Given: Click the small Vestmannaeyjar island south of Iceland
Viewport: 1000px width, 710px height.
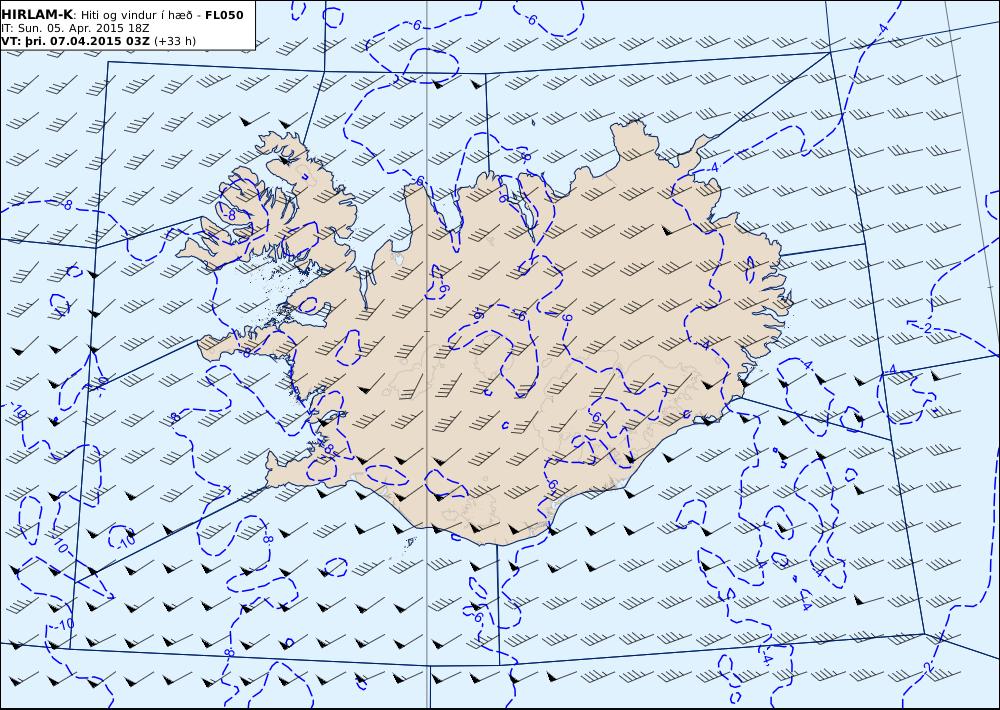Looking at the screenshot, I should point(410,543).
